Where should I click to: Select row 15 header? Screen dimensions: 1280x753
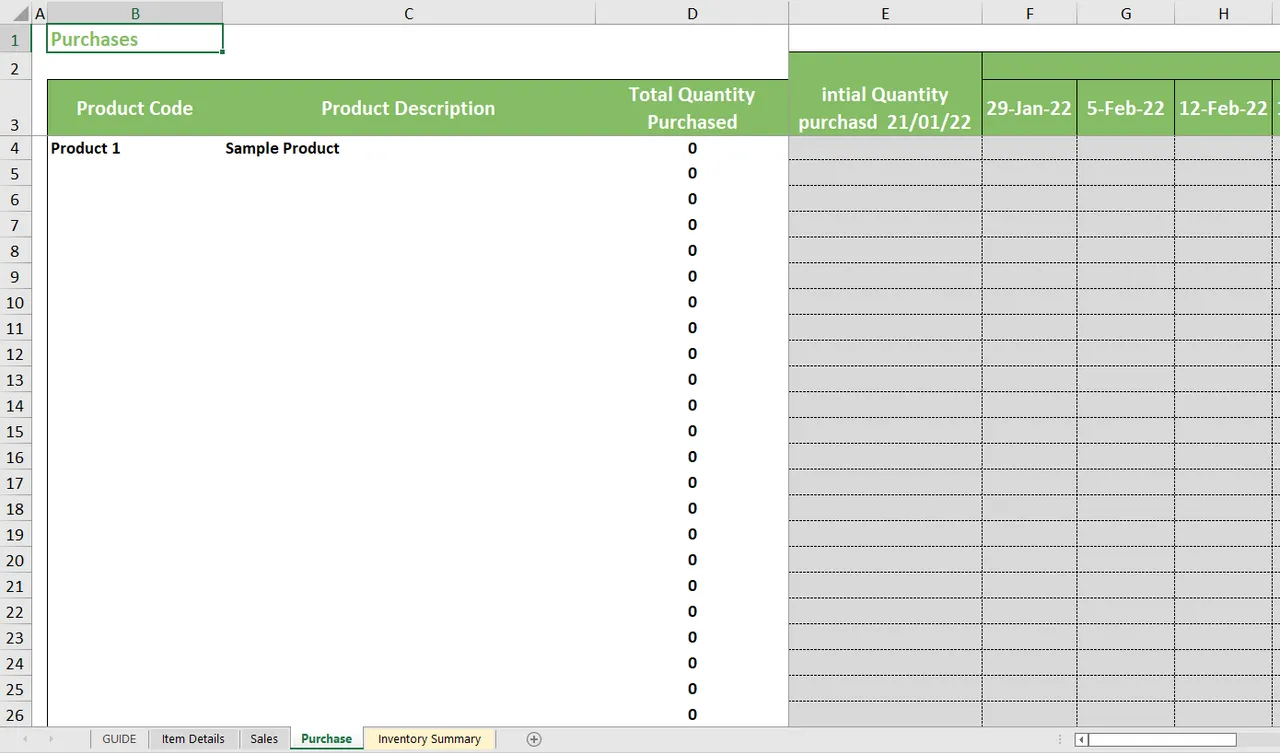coord(15,432)
